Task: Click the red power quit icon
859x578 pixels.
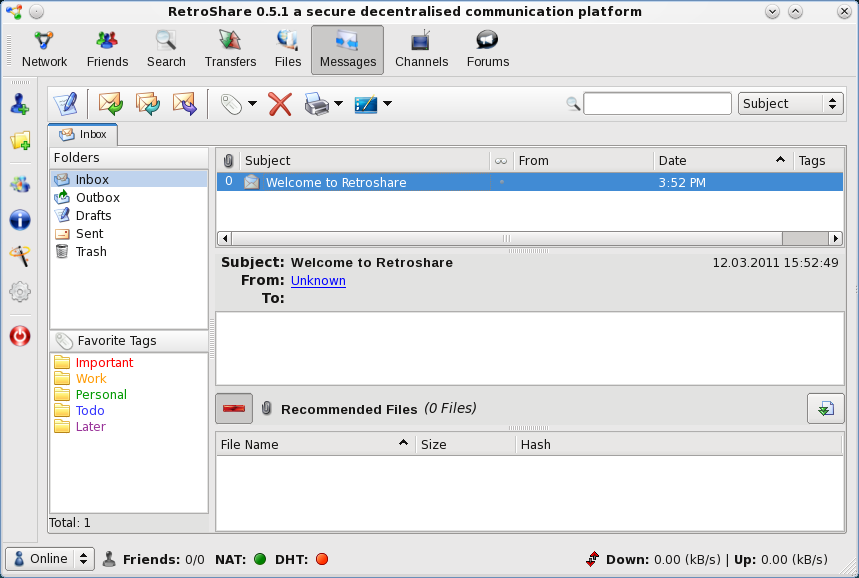Action: point(20,336)
